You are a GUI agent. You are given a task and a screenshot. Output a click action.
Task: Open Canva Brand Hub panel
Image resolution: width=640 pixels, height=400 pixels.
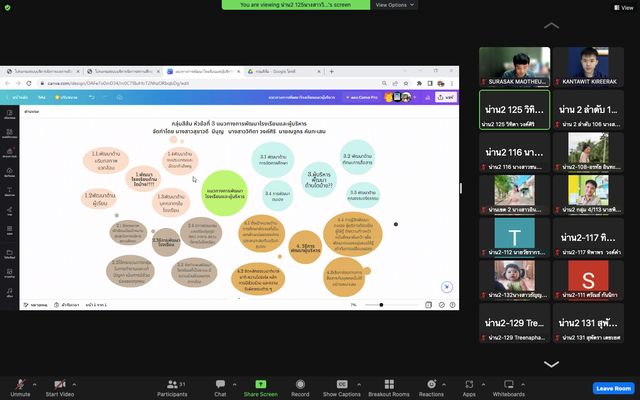click(9, 153)
